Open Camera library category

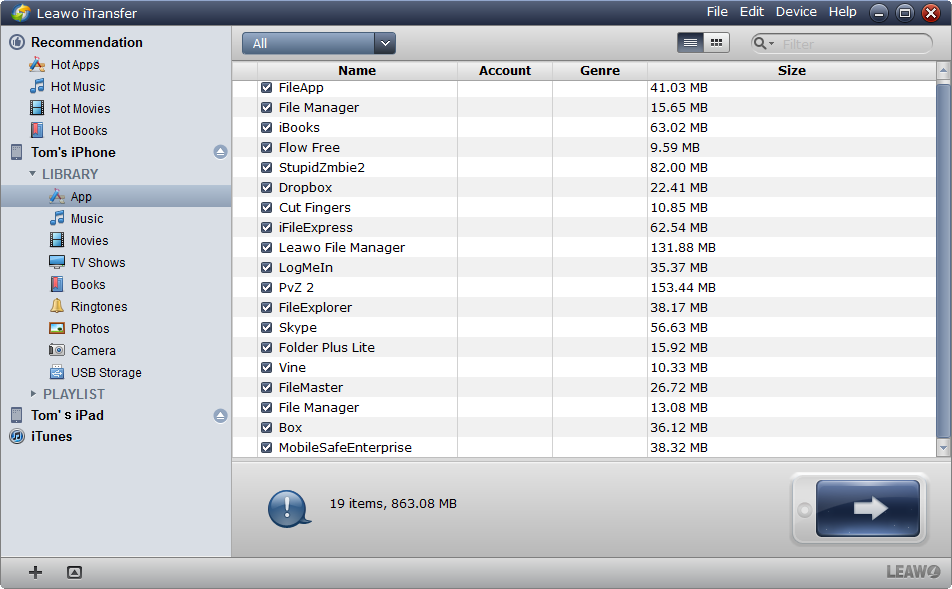pyautogui.click(x=82, y=350)
